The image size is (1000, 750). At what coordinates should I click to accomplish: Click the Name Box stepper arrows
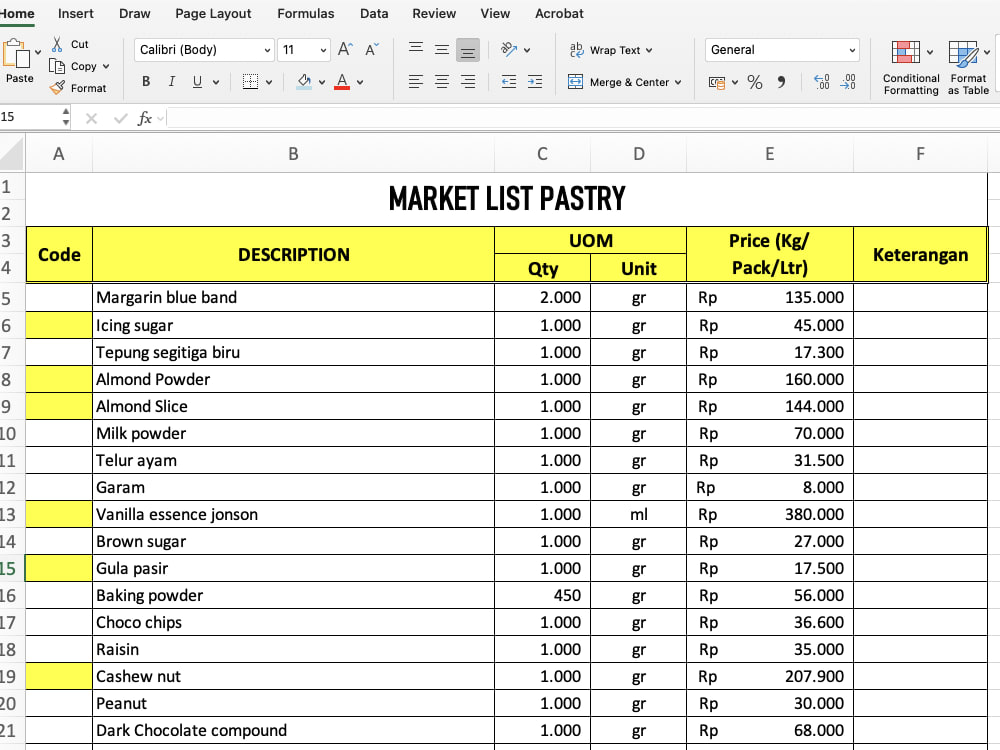[x=66, y=117]
